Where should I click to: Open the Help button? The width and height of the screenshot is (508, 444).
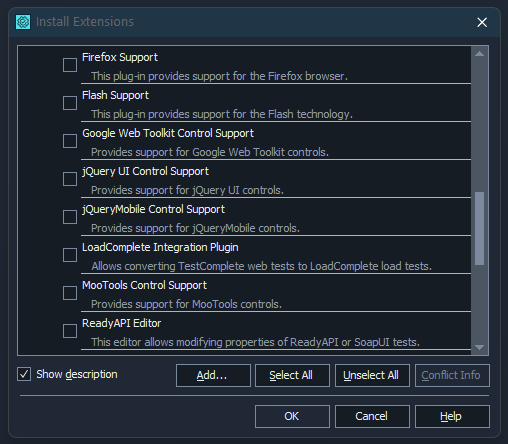(x=452, y=416)
